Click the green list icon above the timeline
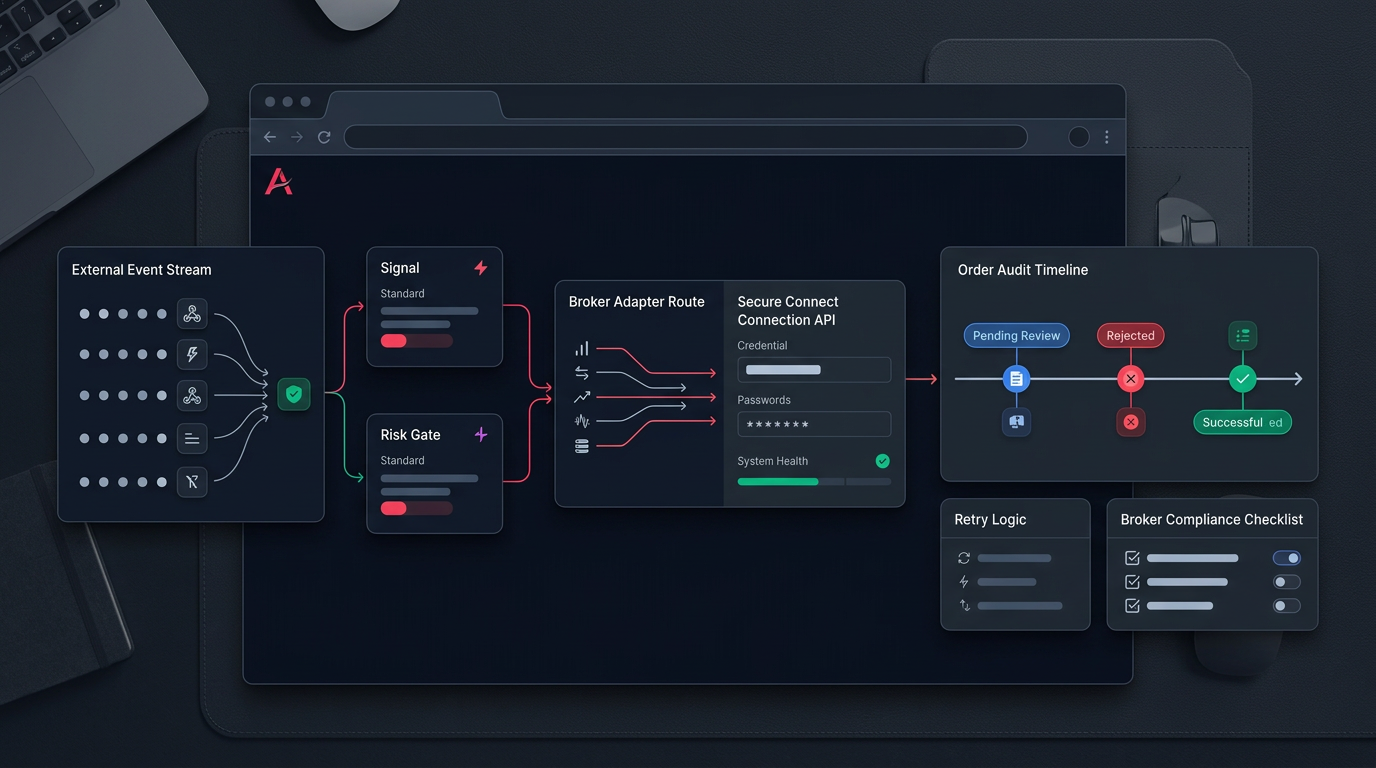 pos(1243,336)
